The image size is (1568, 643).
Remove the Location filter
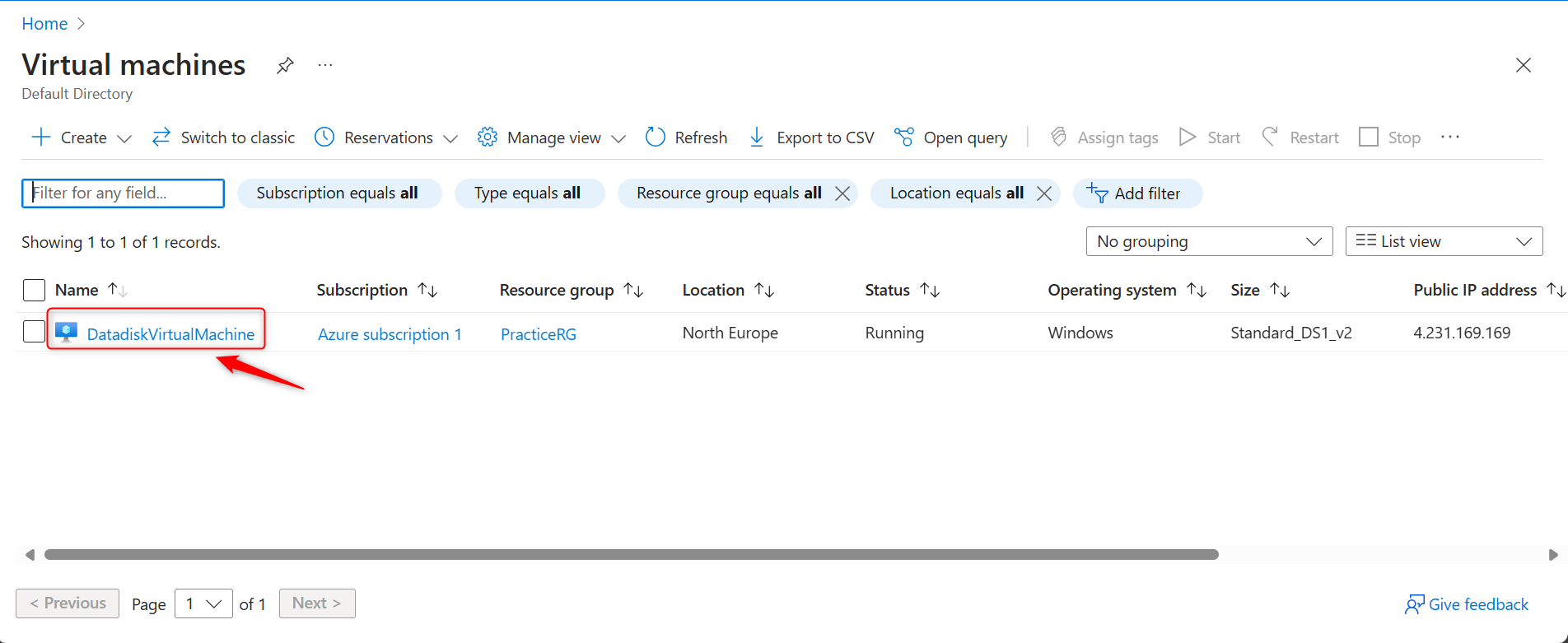coord(1044,193)
